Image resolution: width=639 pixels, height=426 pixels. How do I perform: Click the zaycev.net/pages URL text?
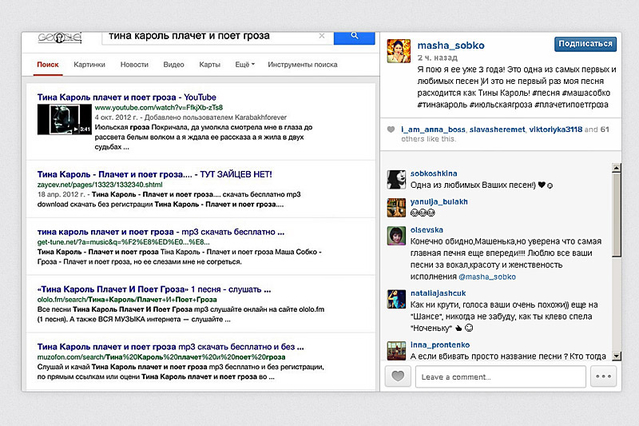tap(99, 185)
